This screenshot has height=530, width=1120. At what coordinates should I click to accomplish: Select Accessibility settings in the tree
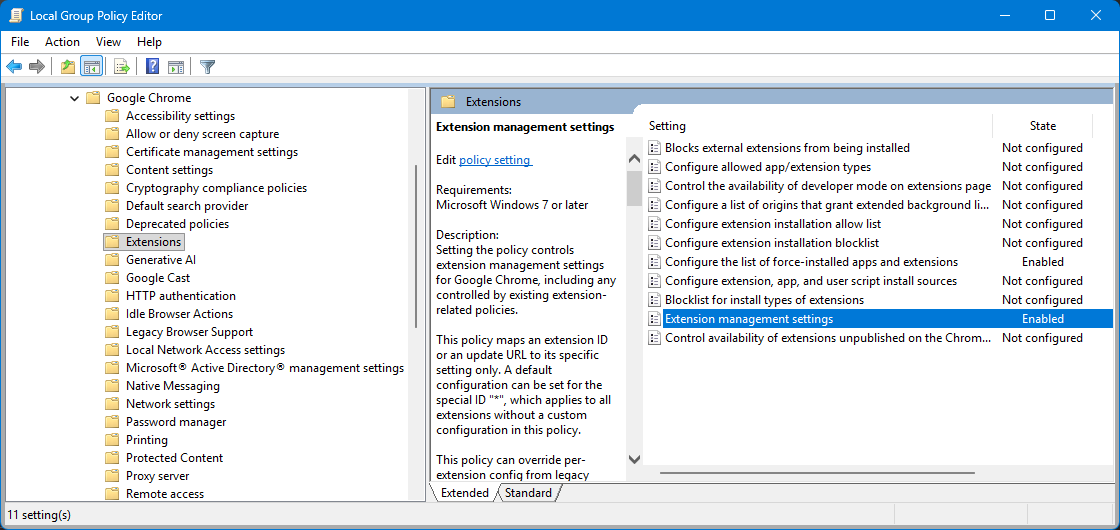click(x=180, y=116)
